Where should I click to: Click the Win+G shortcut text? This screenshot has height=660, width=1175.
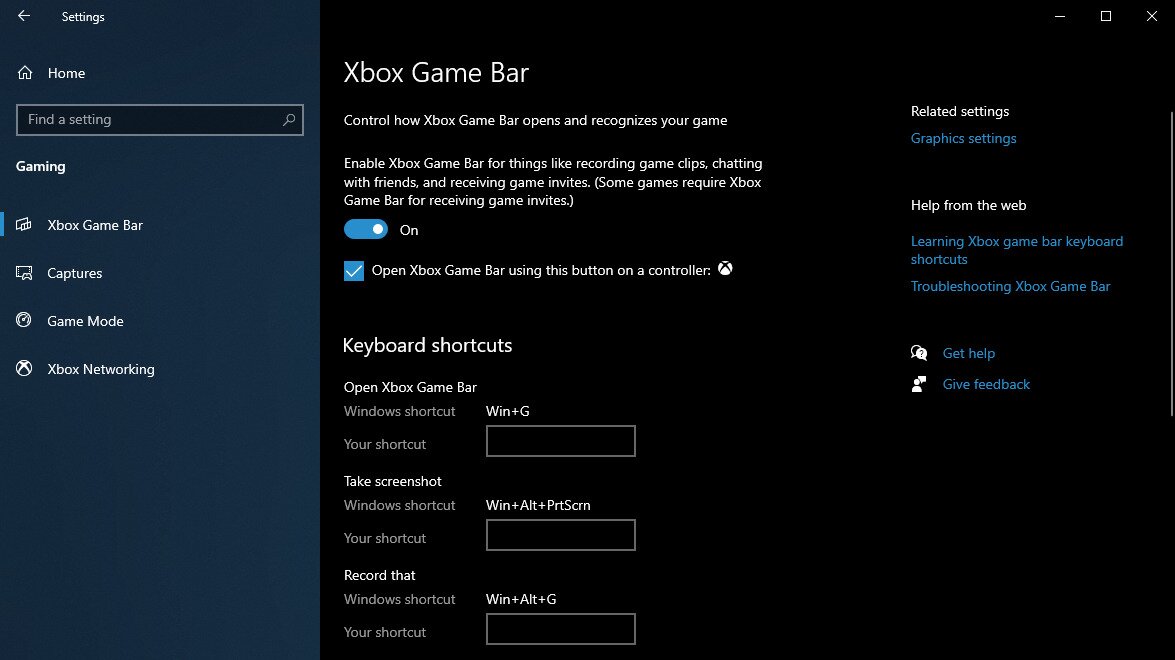[x=507, y=411]
